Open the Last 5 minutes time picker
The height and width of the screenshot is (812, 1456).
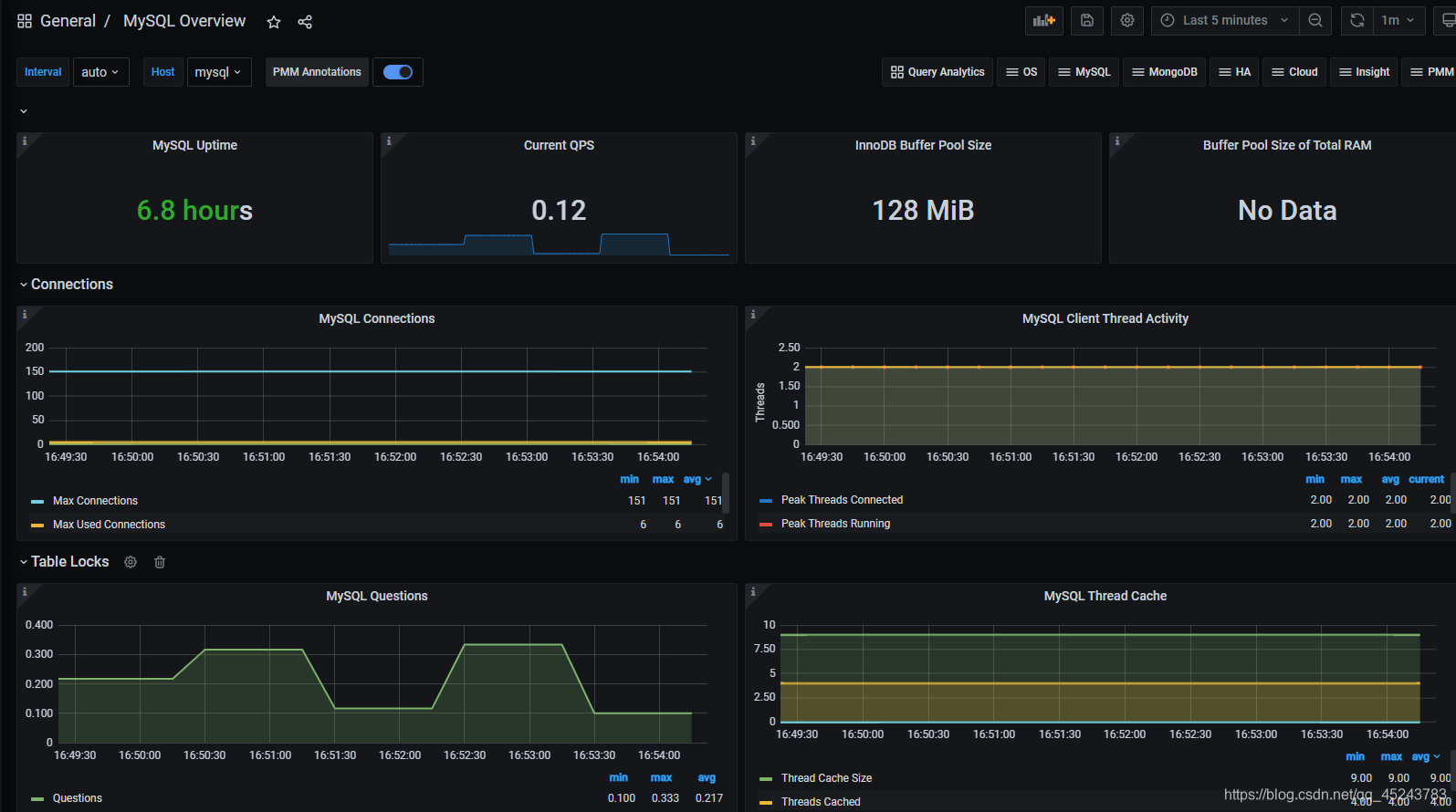1226,20
